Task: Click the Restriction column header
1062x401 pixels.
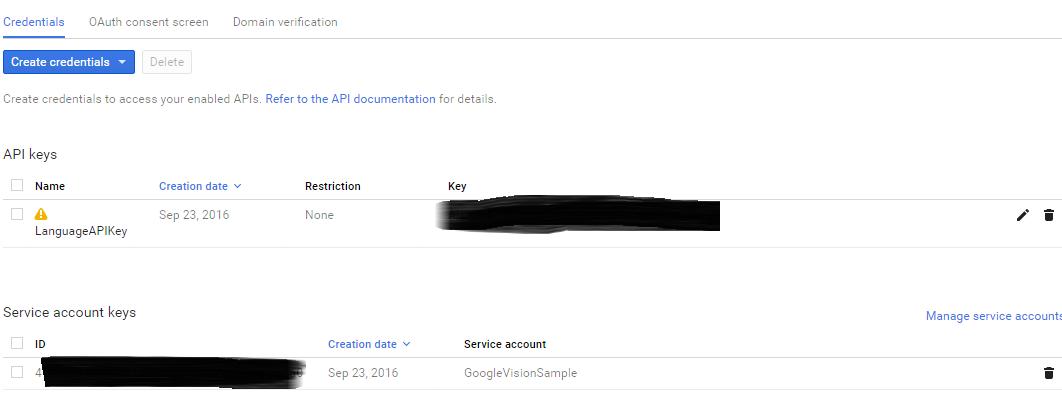Action: click(x=333, y=186)
